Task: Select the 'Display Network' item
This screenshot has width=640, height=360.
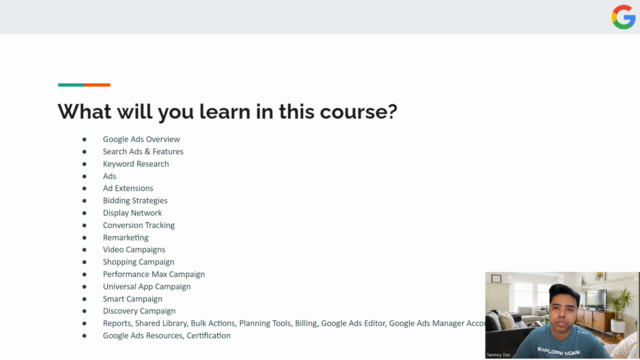Action: (132, 213)
